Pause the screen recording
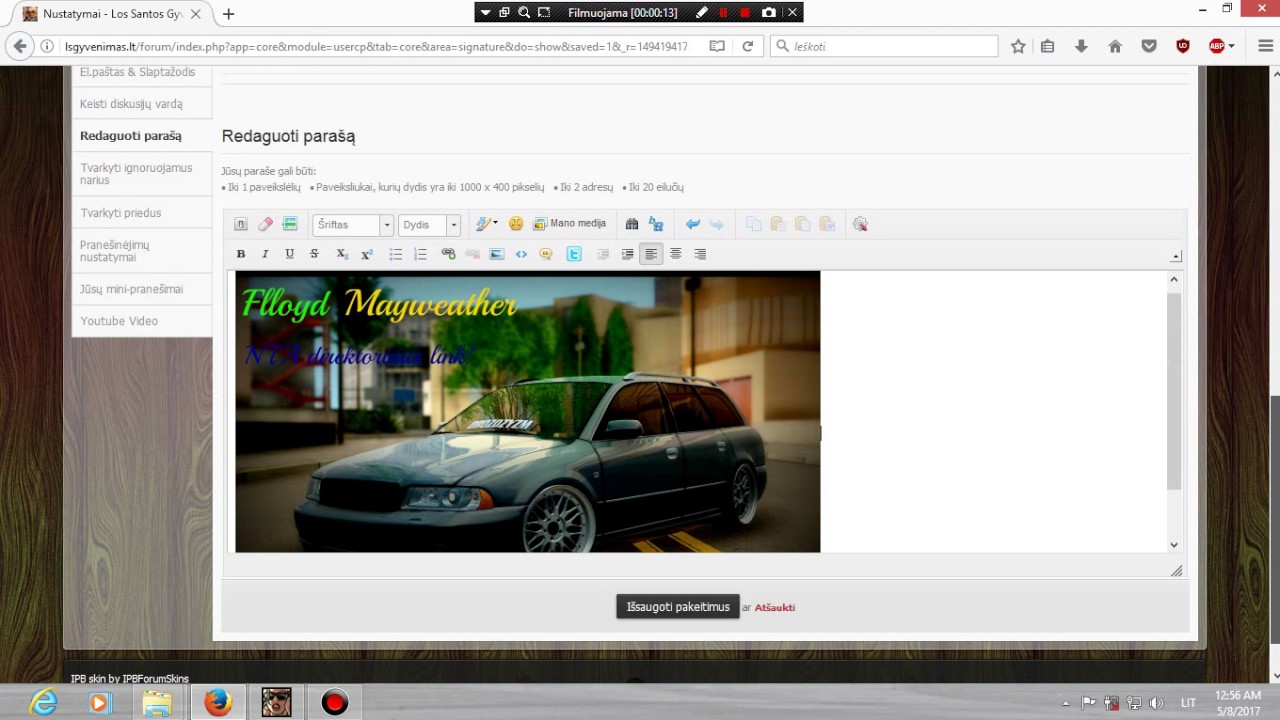The height and width of the screenshot is (720, 1280). (724, 13)
